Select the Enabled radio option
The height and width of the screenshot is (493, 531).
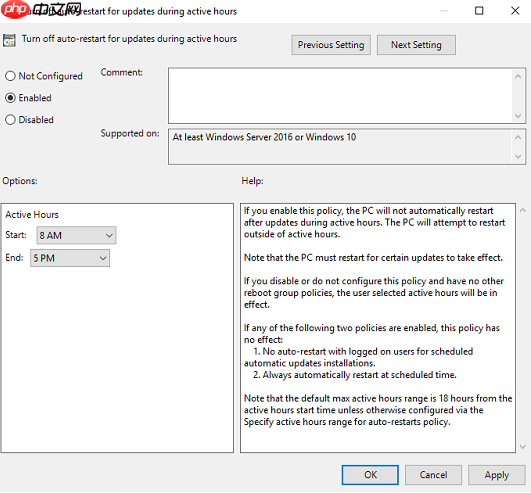point(10,98)
